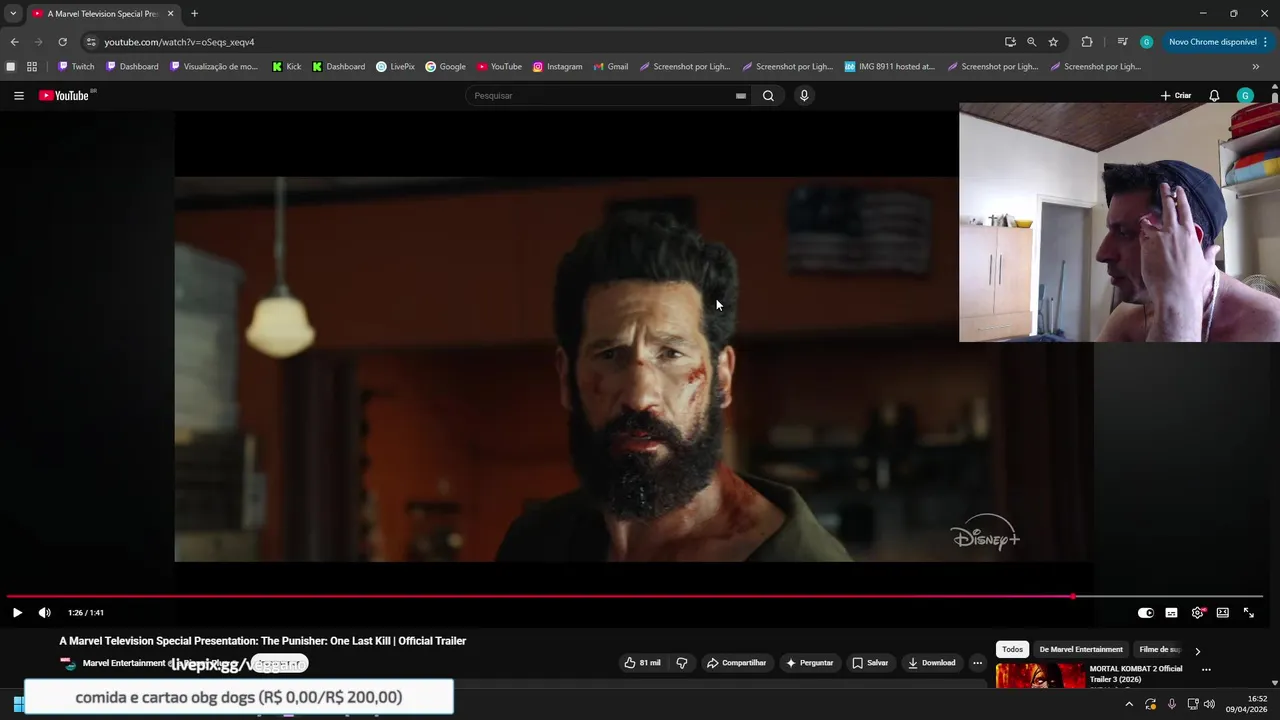
Task: Select the De Marvel Entertainment chip
Action: (1081, 650)
